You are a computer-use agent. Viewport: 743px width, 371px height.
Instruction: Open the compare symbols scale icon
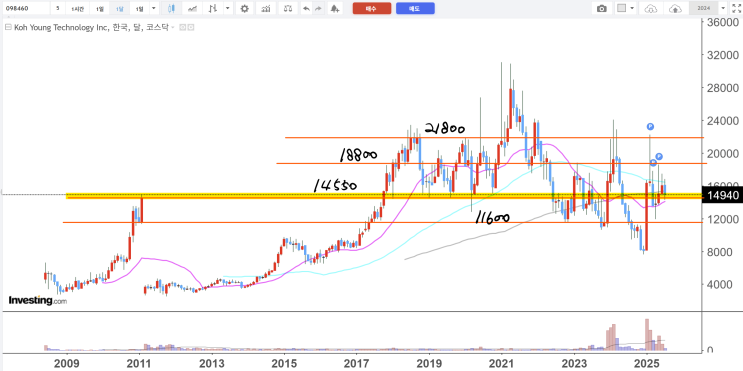click(x=287, y=8)
